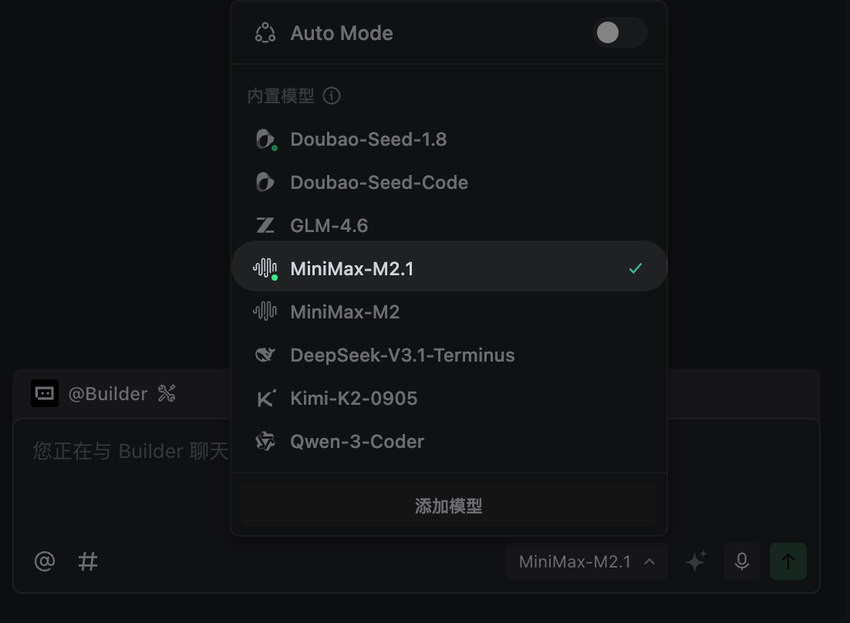Viewport: 850px width, 623px height.
Task: Click the @Builder agent label
Action: [x=107, y=394]
